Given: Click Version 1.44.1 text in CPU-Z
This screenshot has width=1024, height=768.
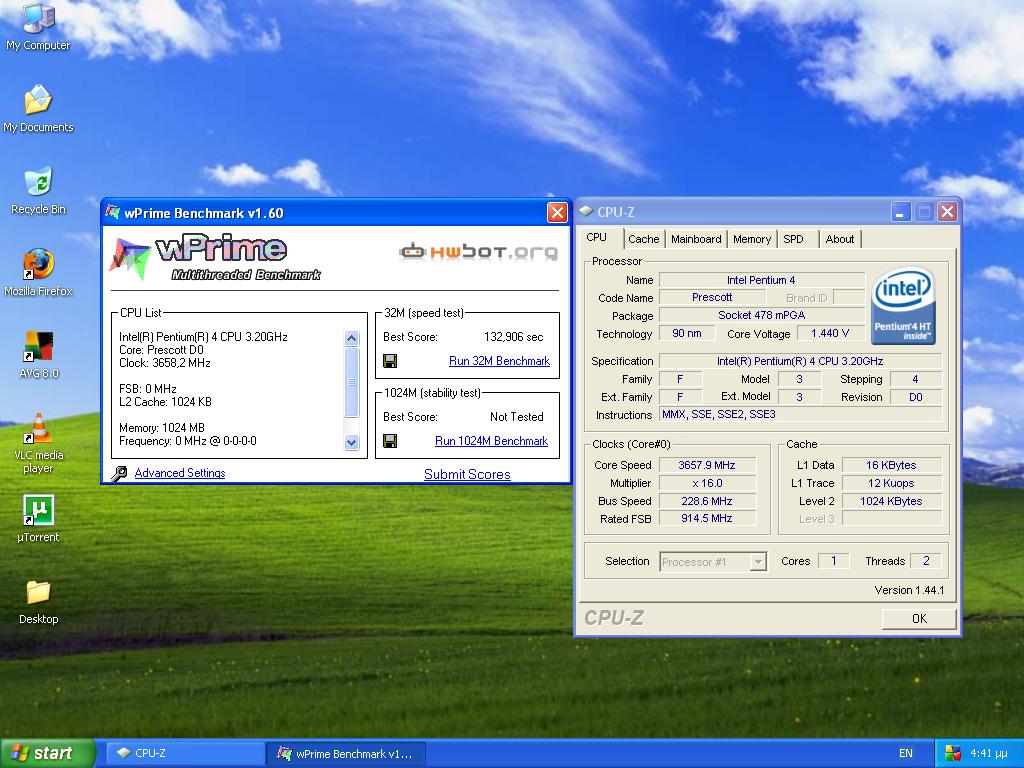Looking at the screenshot, I should click(909, 590).
